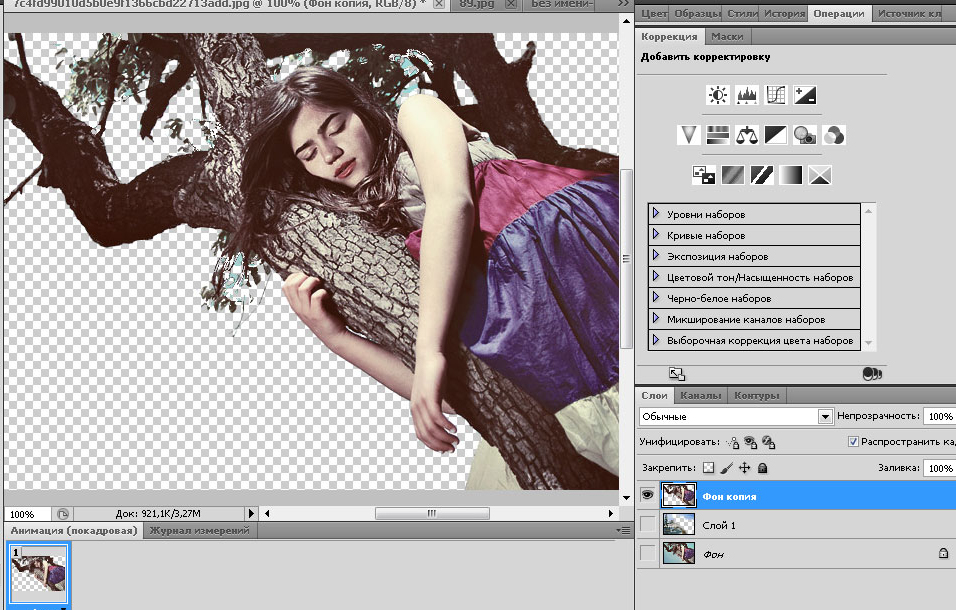The image size is (956, 610).
Task: Click the clip-to-layer icon in adjustments panel
Action: coord(872,374)
